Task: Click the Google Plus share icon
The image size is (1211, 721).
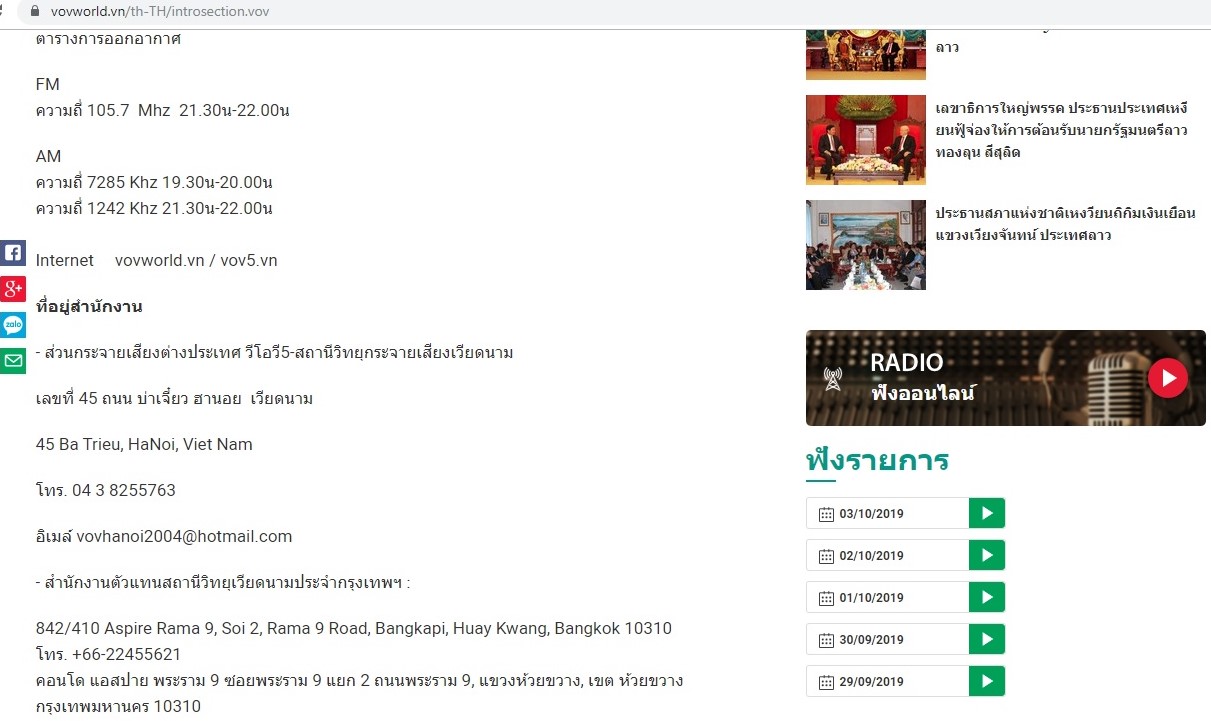Action: 13,289
